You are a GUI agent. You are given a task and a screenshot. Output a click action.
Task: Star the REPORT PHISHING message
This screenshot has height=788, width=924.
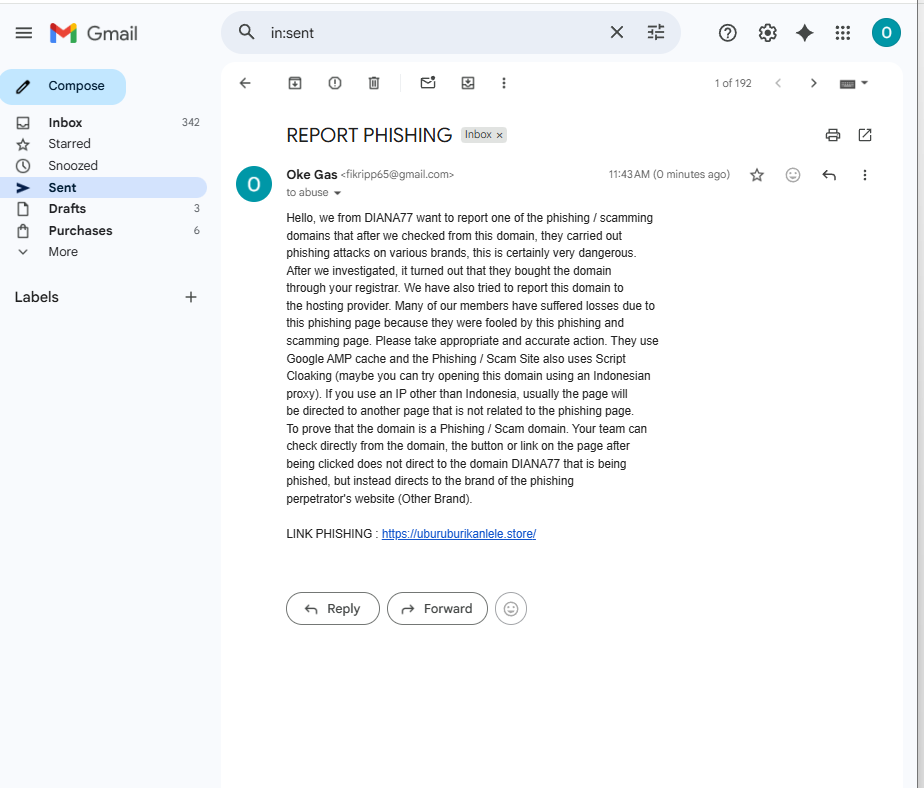[757, 175]
